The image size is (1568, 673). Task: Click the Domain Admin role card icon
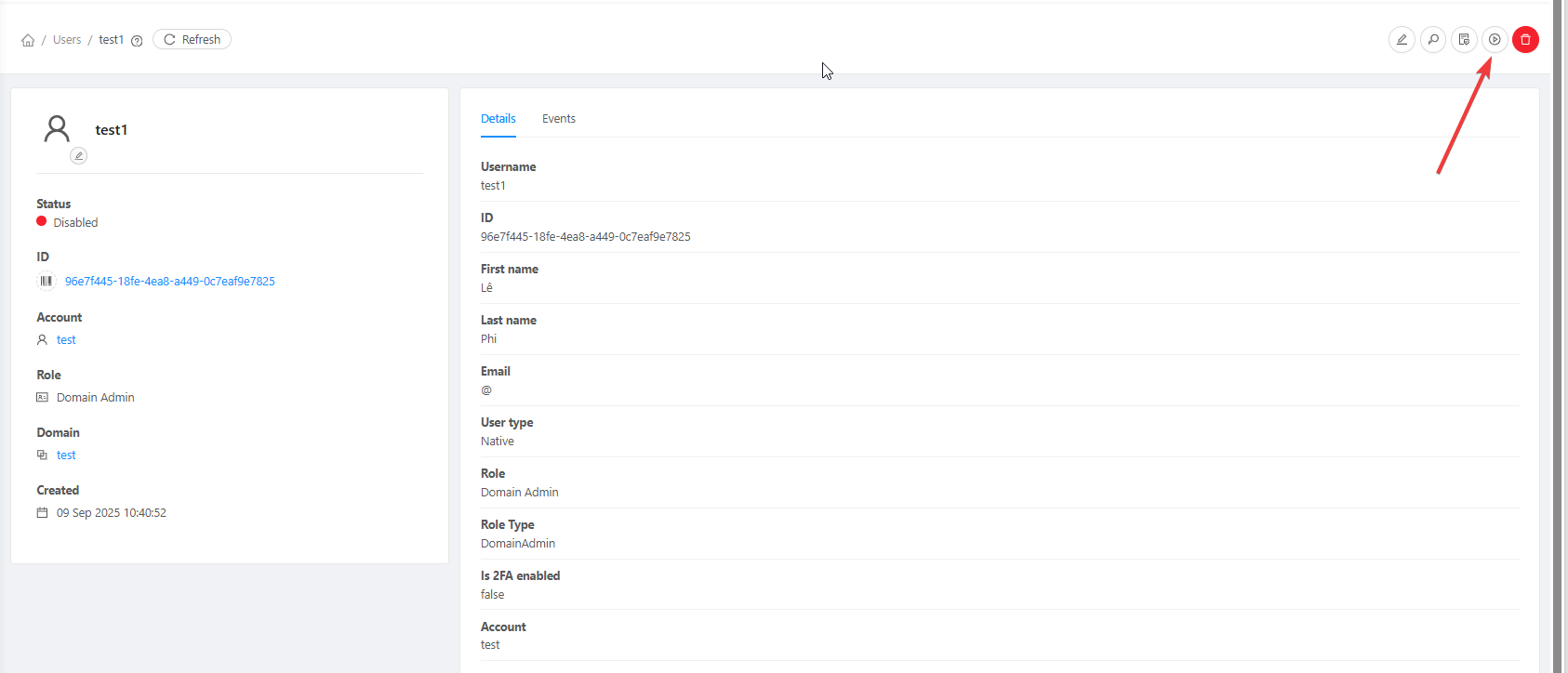click(x=42, y=397)
